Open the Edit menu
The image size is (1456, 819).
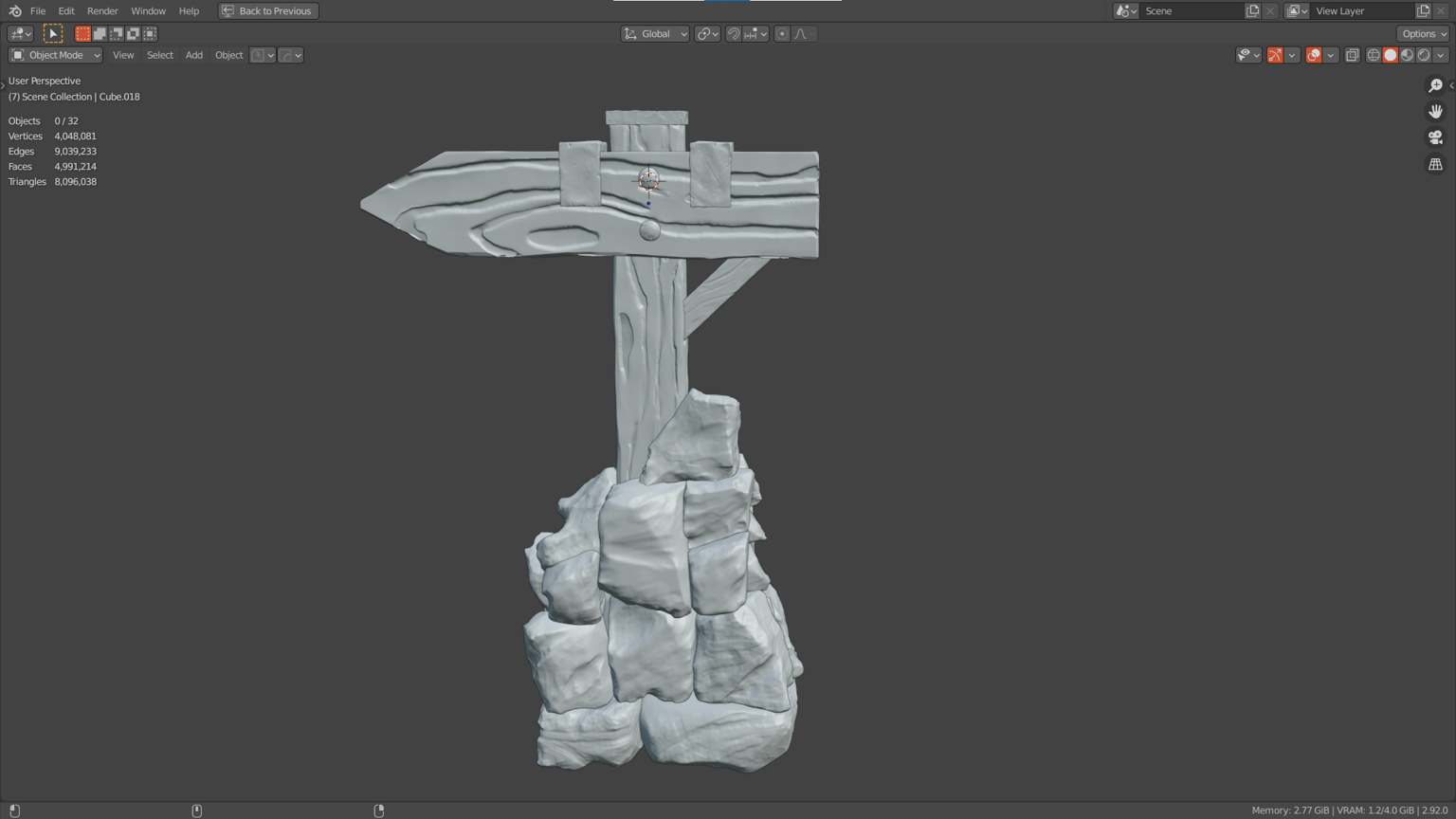(66, 10)
